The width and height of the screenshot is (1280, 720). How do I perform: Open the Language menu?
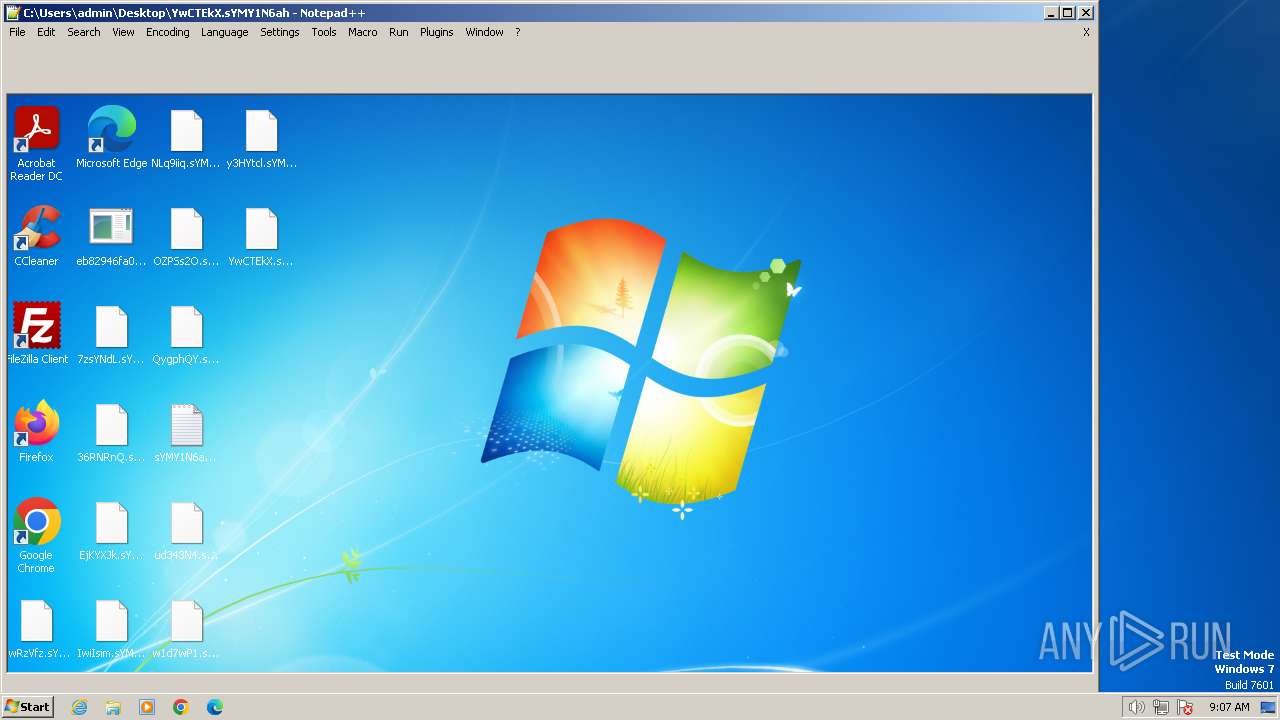pos(224,32)
